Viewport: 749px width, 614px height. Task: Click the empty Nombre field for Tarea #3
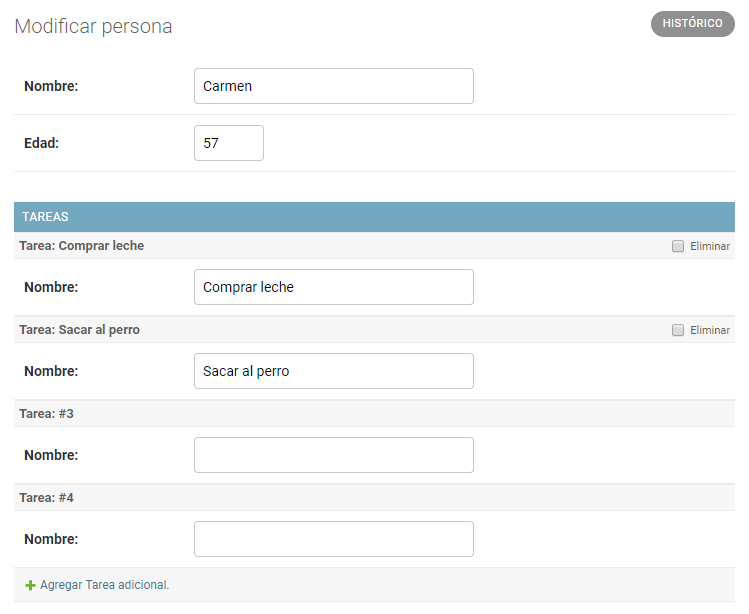[x=333, y=455]
